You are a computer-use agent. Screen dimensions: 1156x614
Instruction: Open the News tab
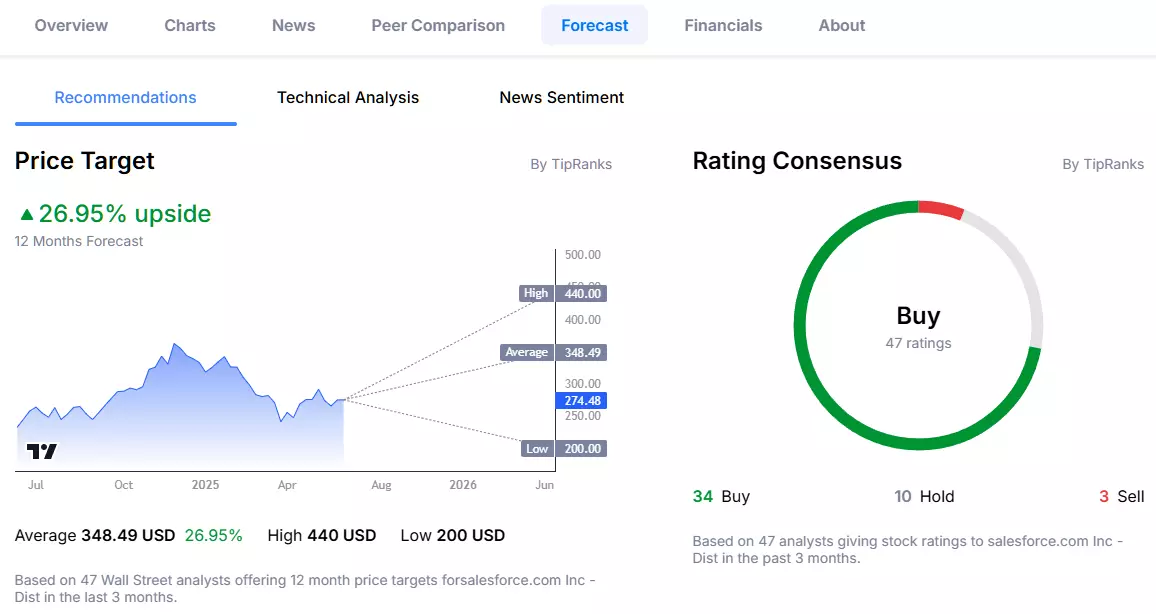click(293, 25)
